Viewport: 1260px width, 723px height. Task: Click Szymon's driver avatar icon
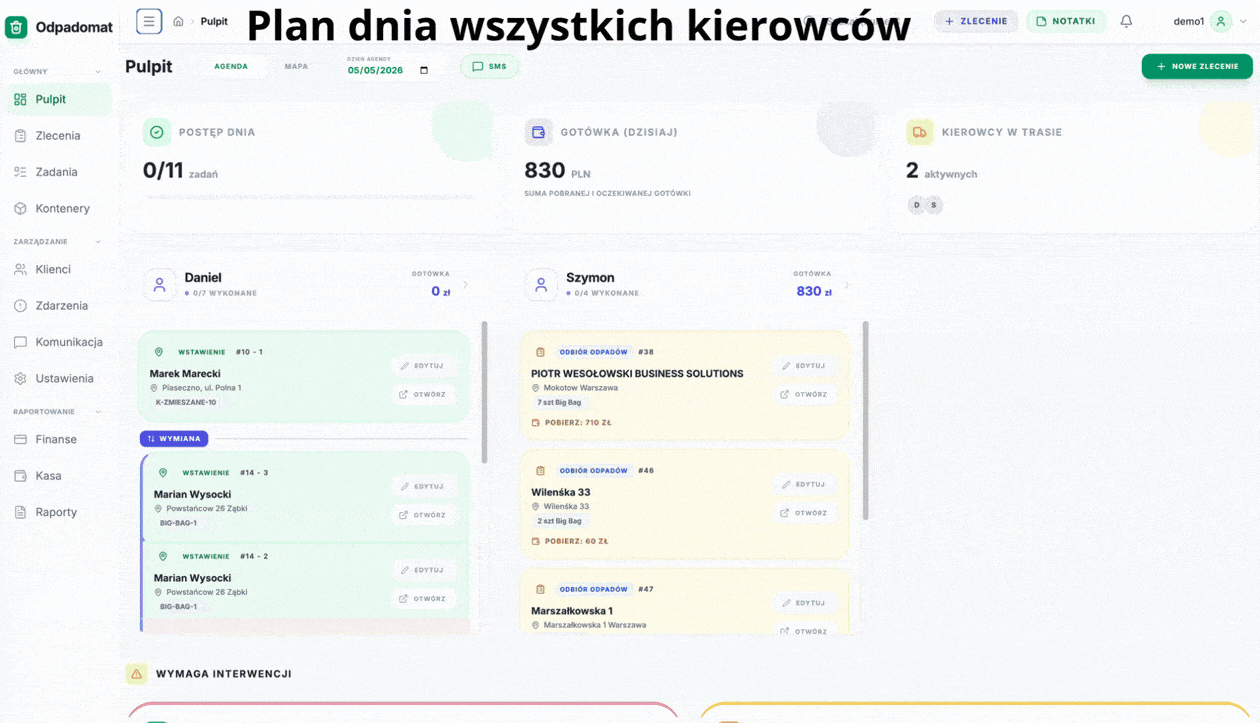point(540,285)
